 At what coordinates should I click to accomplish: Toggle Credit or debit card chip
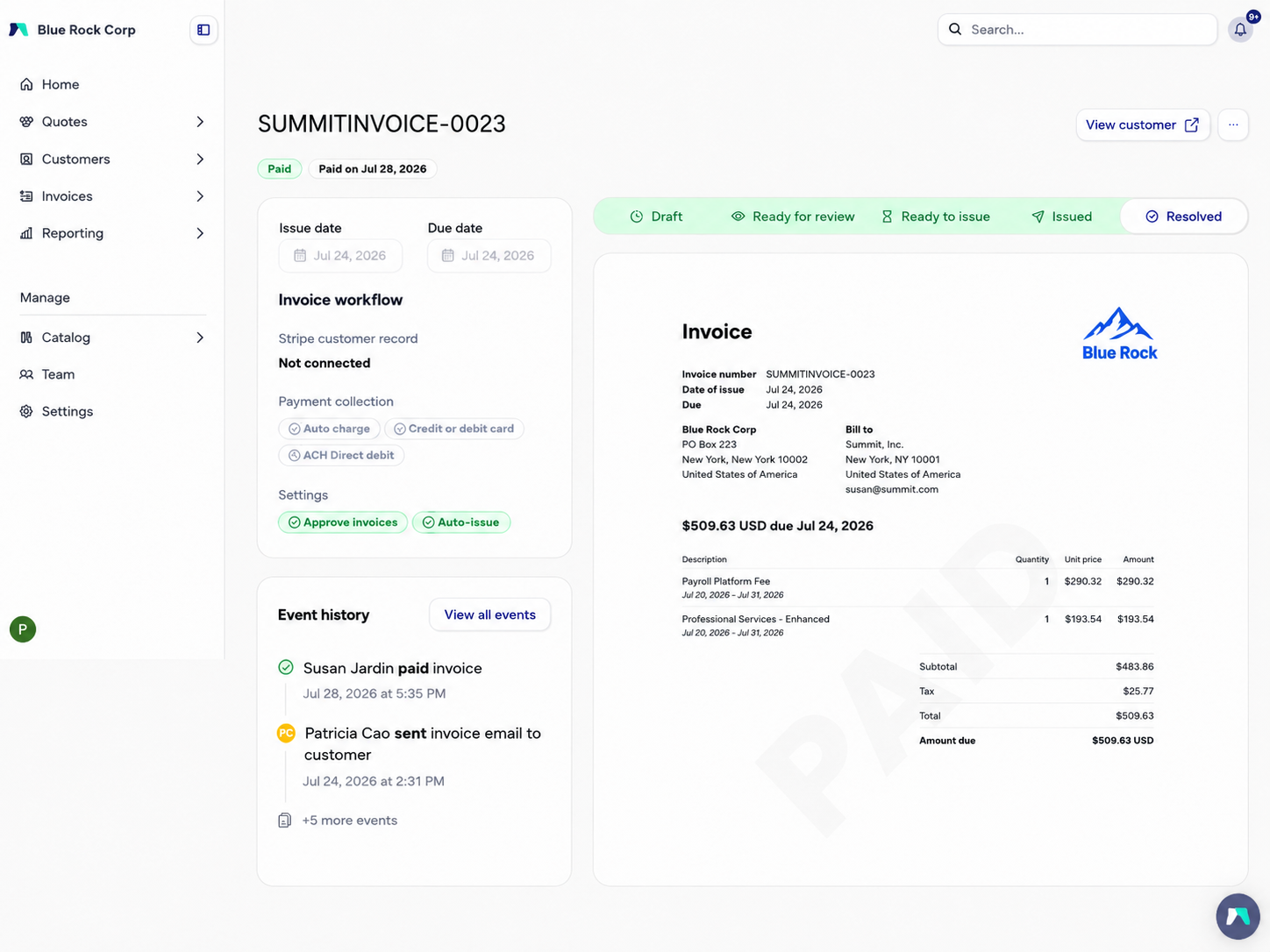tap(454, 429)
